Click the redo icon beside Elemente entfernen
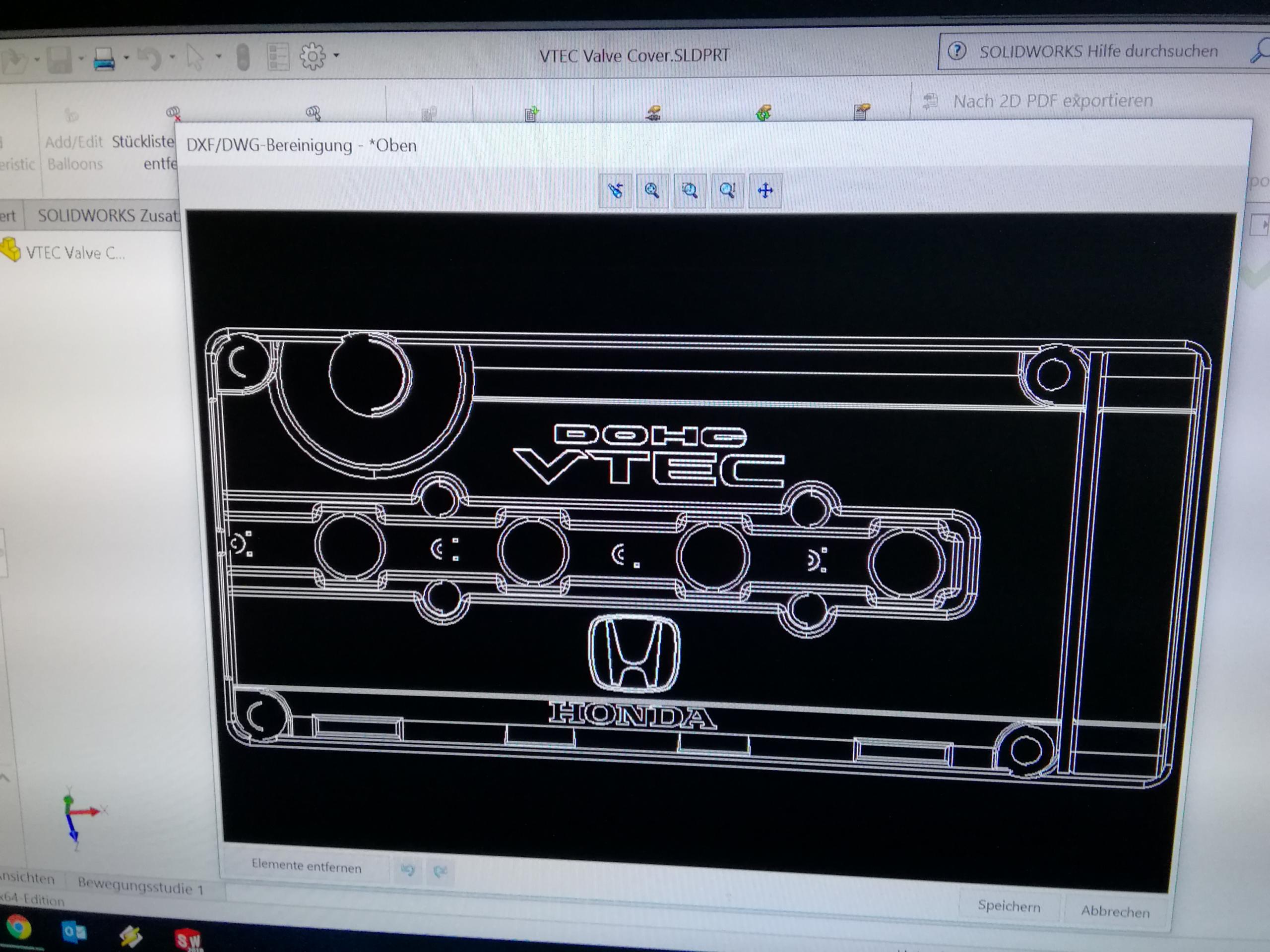 click(x=441, y=872)
